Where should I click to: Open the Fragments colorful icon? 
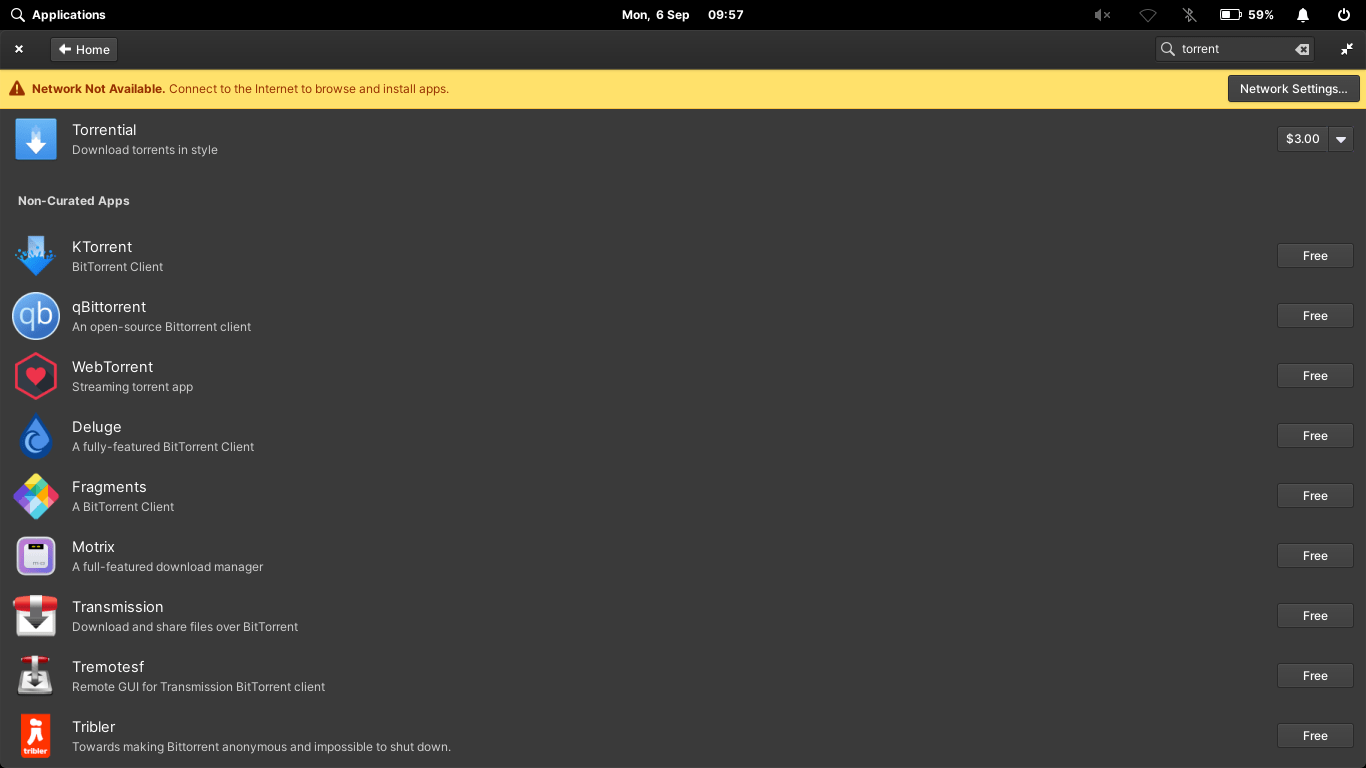pyautogui.click(x=36, y=496)
